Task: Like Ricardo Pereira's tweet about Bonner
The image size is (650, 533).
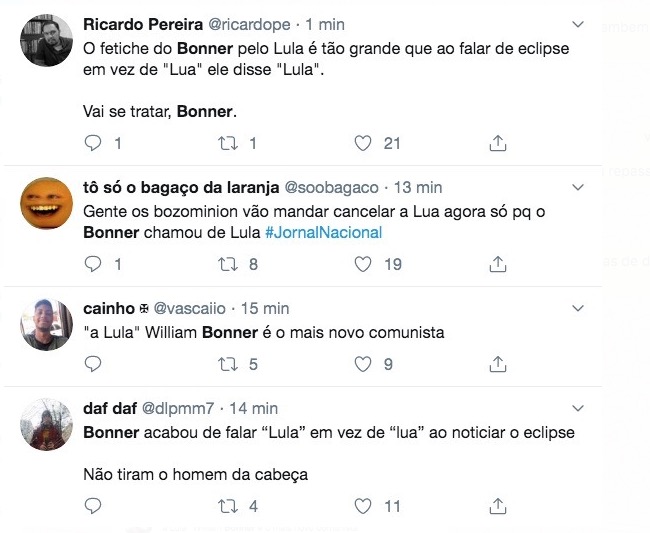Action: click(x=364, y=144)
